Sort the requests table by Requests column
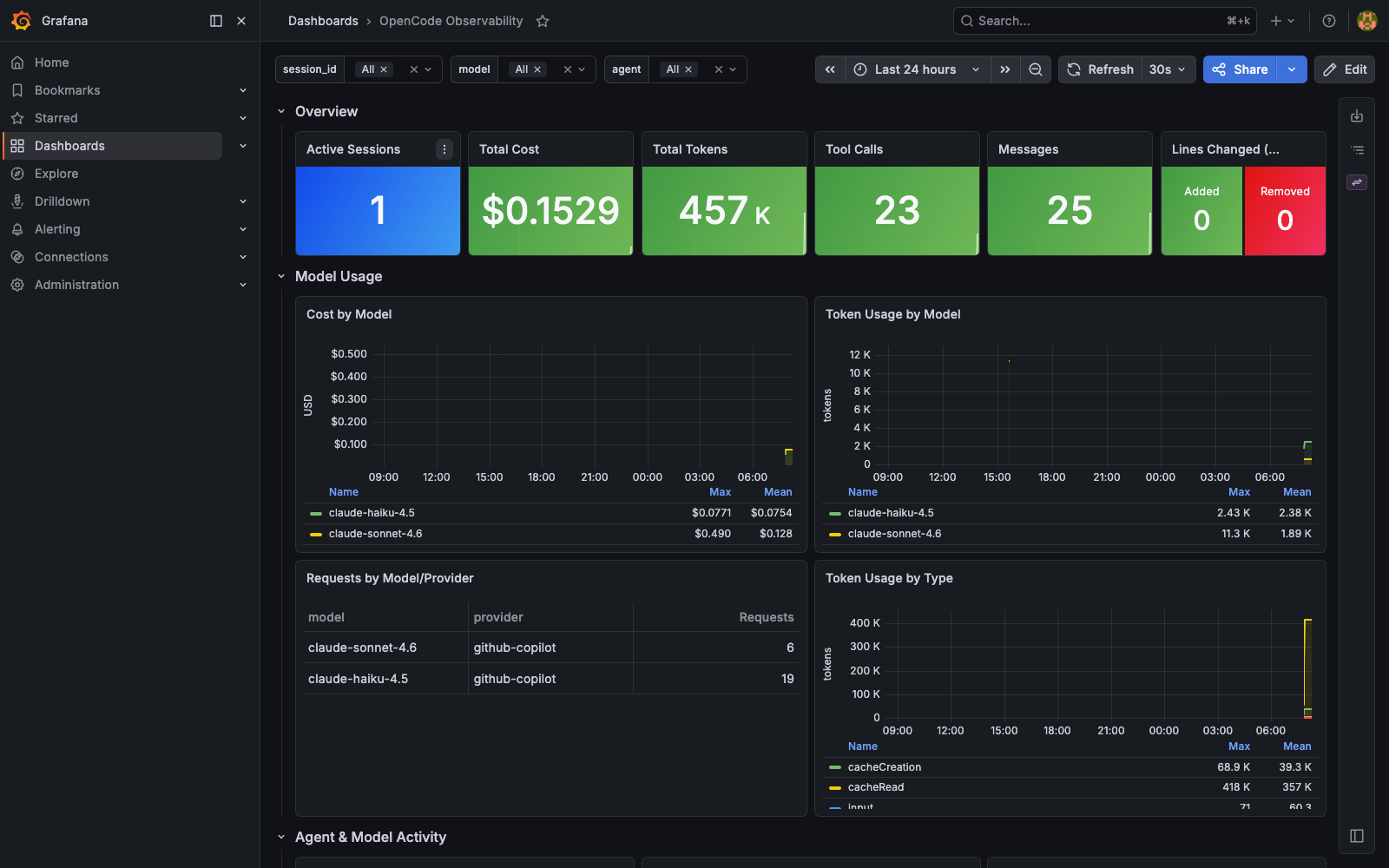Screen dimensions: 1389x868 767,617
